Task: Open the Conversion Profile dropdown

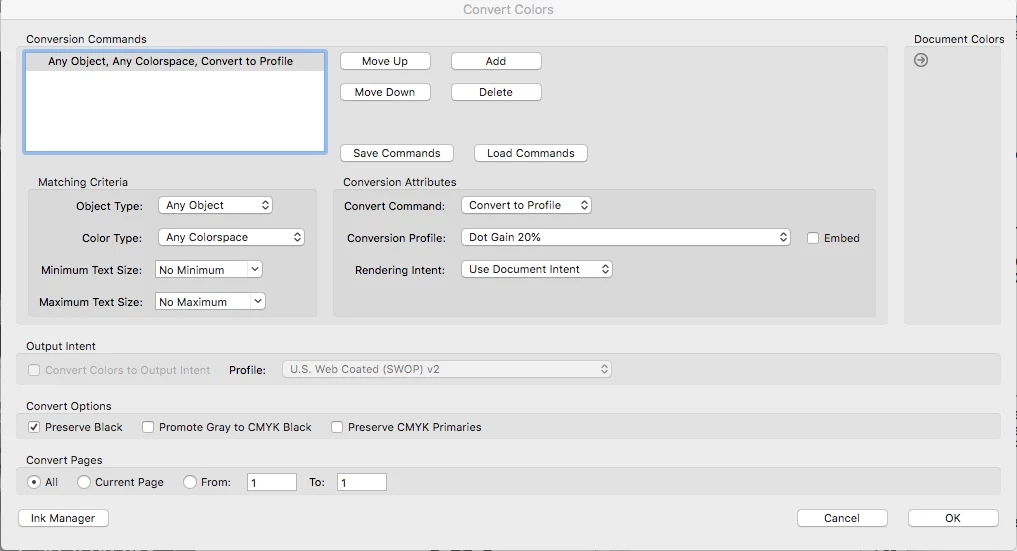Action: 626,237
